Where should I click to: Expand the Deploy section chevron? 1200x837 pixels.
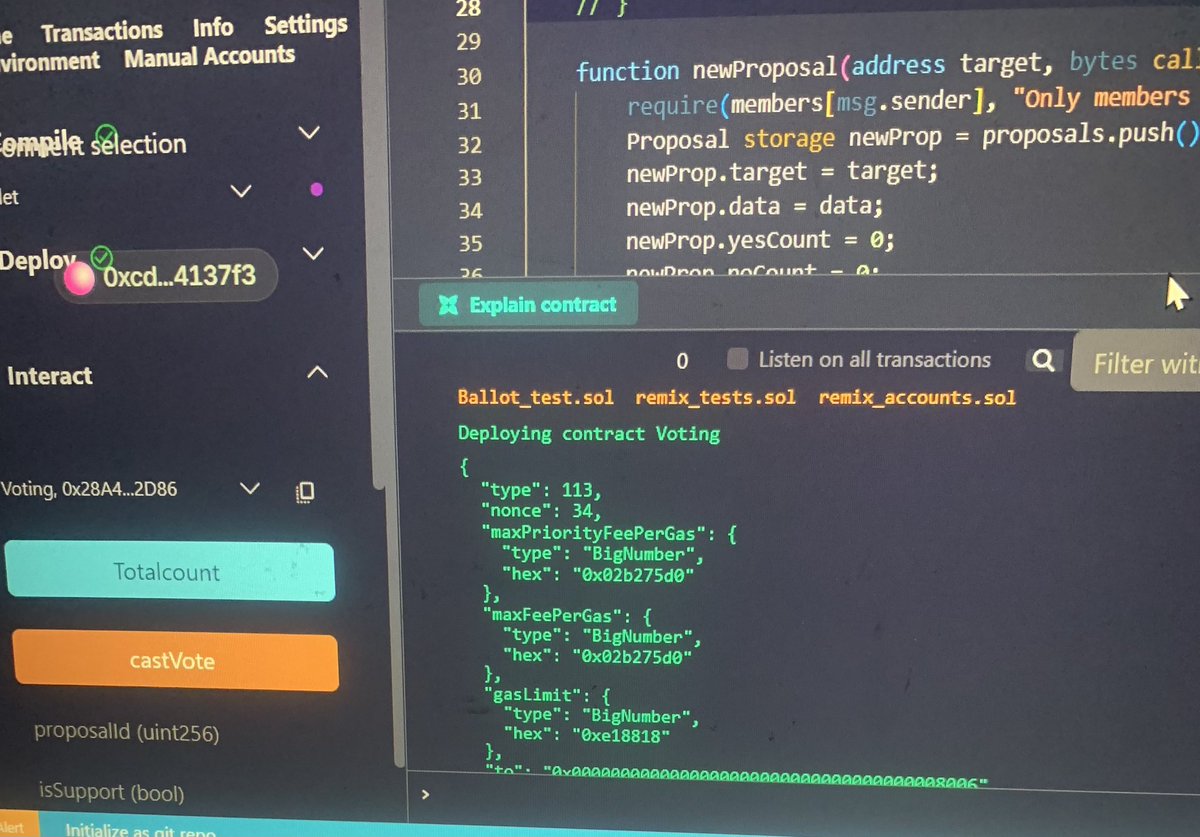pyautogui.click(x=313, y=253)
